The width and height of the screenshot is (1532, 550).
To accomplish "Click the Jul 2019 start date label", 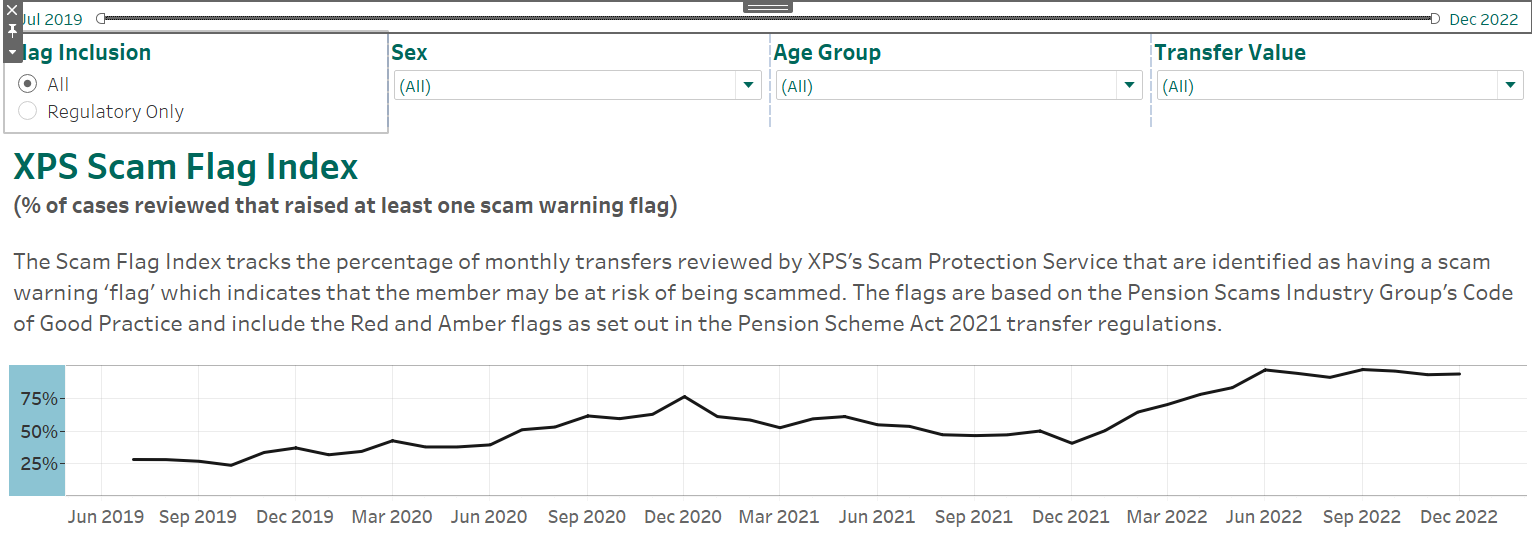I will tap(49, 19).
